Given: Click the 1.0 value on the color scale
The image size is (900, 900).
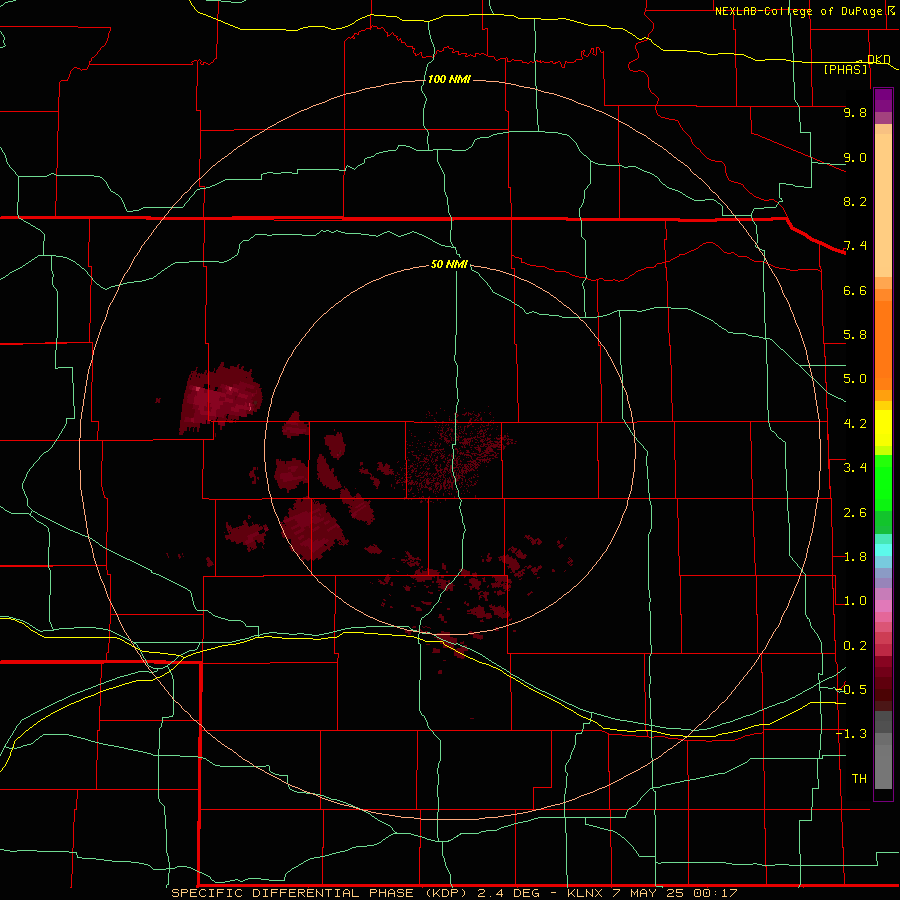Looking at the screenshot, I should pyautogui.click(x=855, y=601).
